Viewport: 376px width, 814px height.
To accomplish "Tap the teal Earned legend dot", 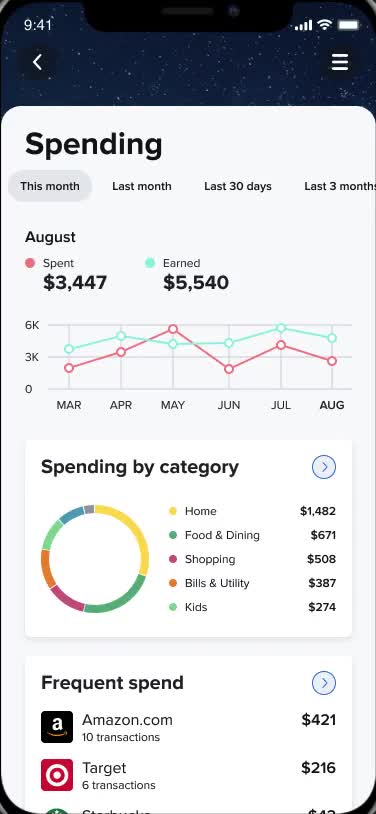I will click(150, 263).
